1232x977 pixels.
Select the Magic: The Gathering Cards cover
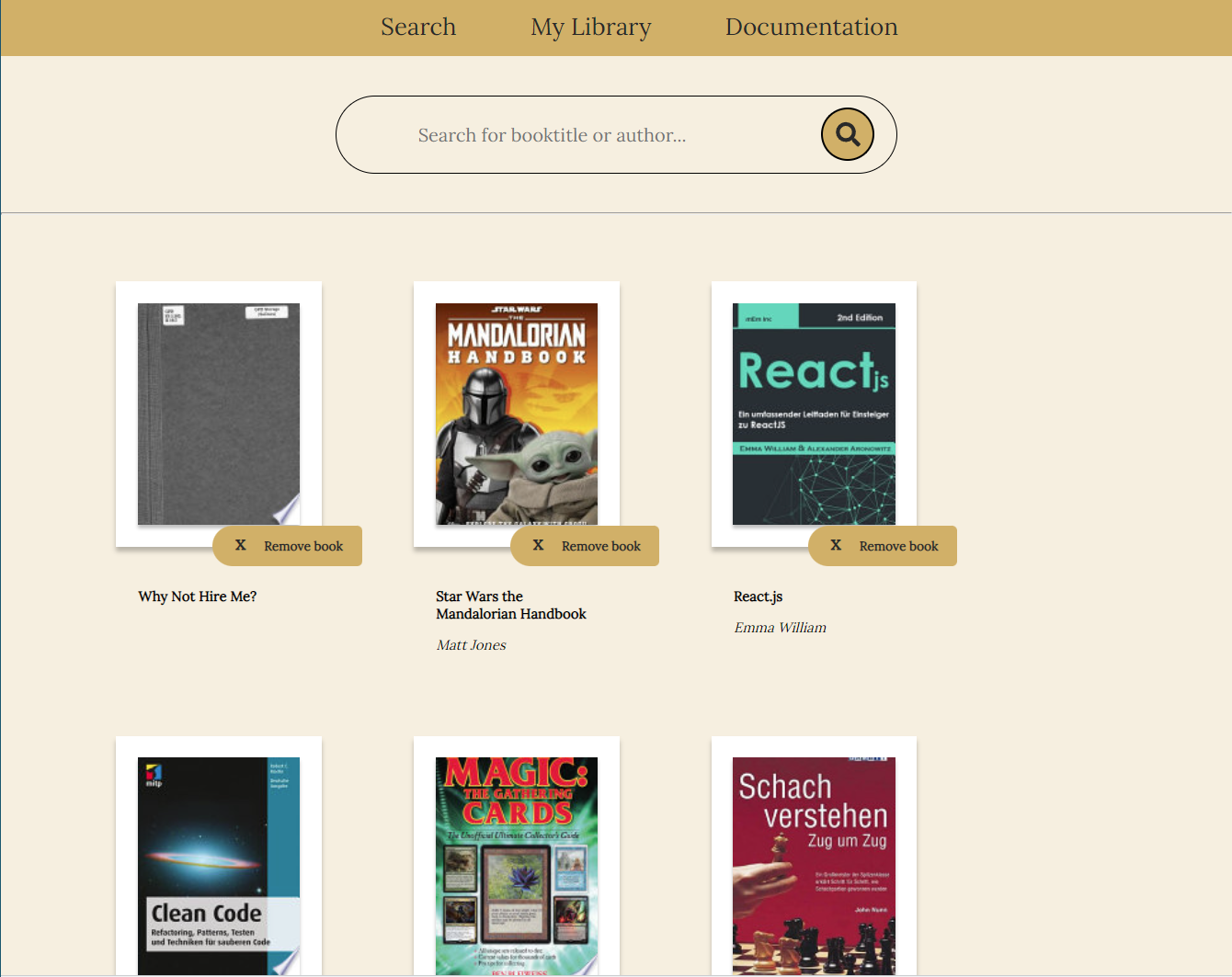(517, 866)
